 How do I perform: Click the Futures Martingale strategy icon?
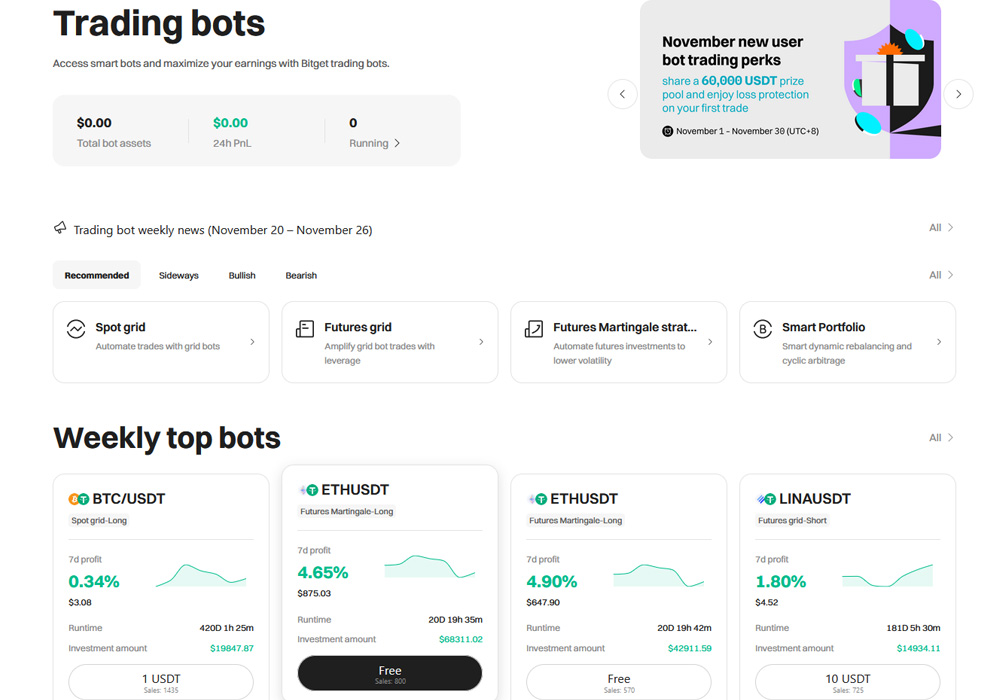coord(534,329)
